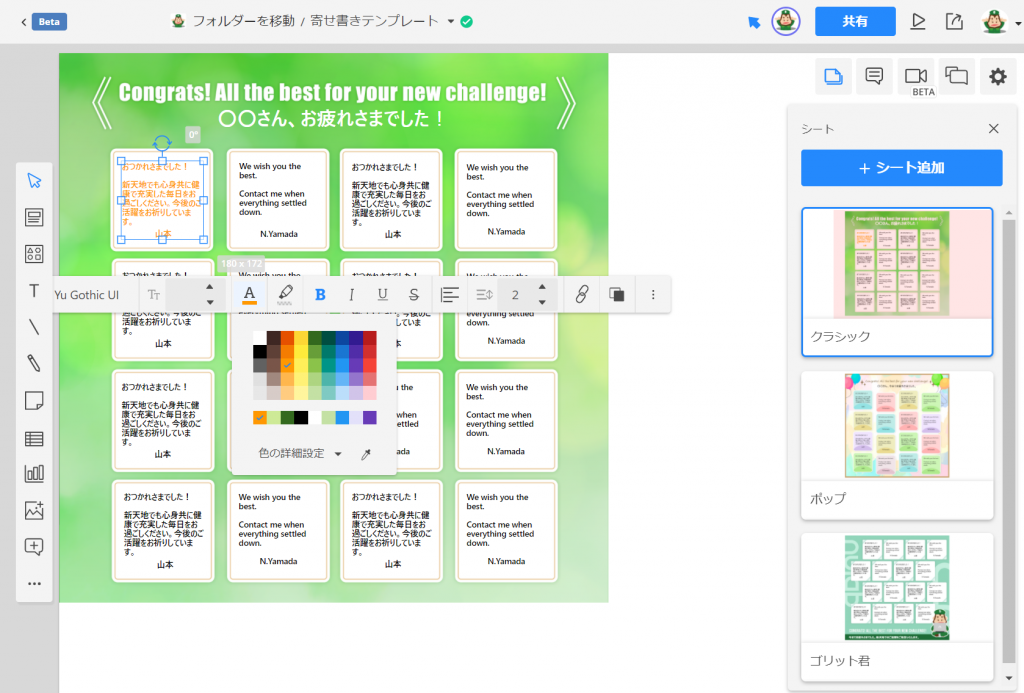Click the link insert icon
The image size is (1024, 693).
[x=581, y=294]
